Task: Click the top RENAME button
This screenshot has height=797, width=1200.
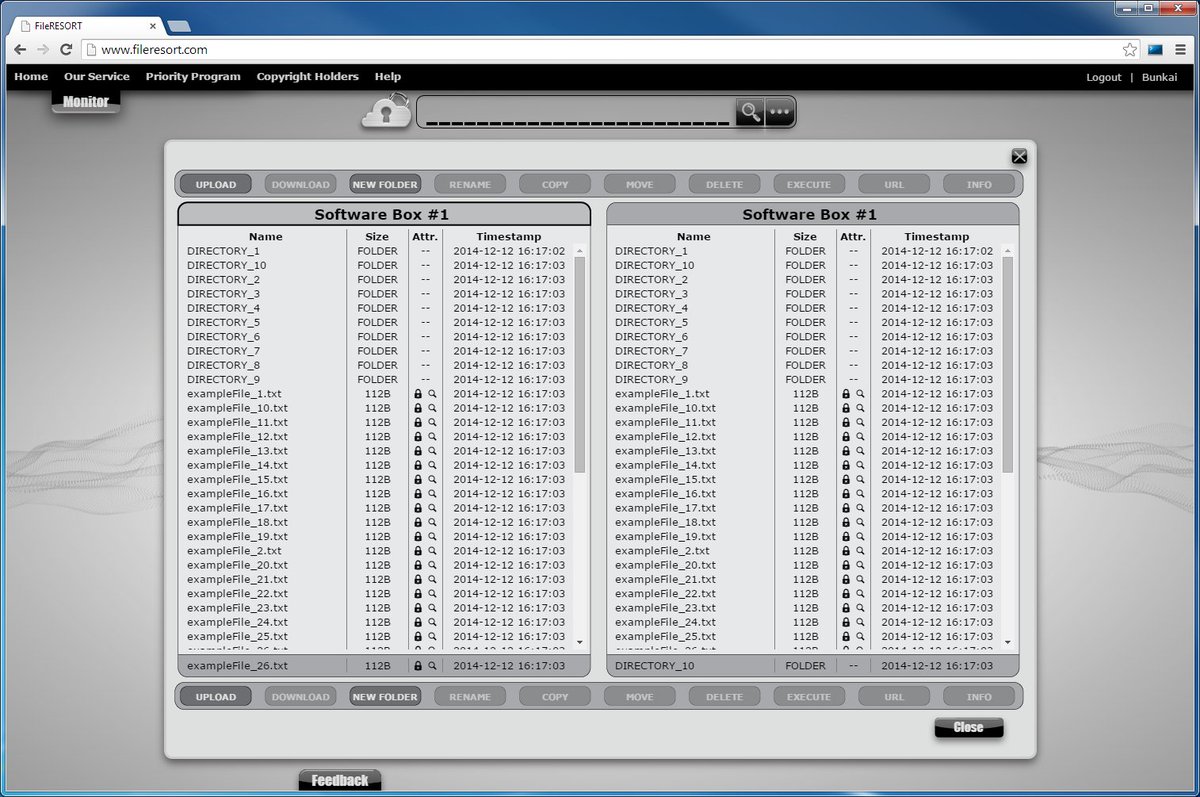Action: (470, 184)
